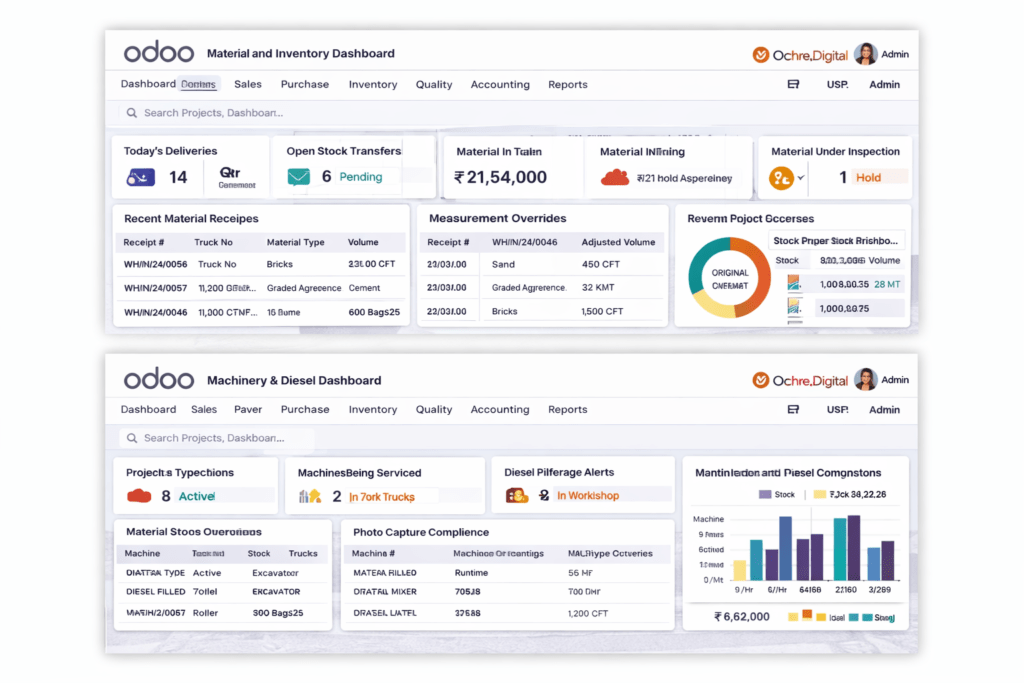Screen dimensions: 1024x683
Task: Open the USP selector in the Machinery dashboard navbar
Action: coord(837,410)
